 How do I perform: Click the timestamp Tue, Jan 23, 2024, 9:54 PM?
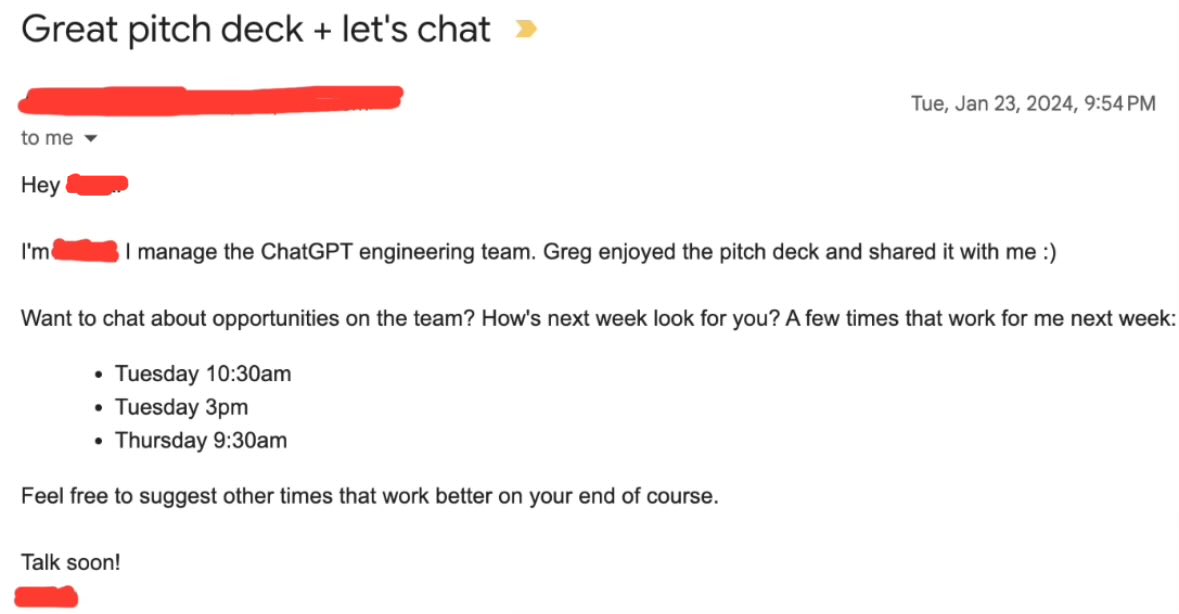[x=1033, y=104]
